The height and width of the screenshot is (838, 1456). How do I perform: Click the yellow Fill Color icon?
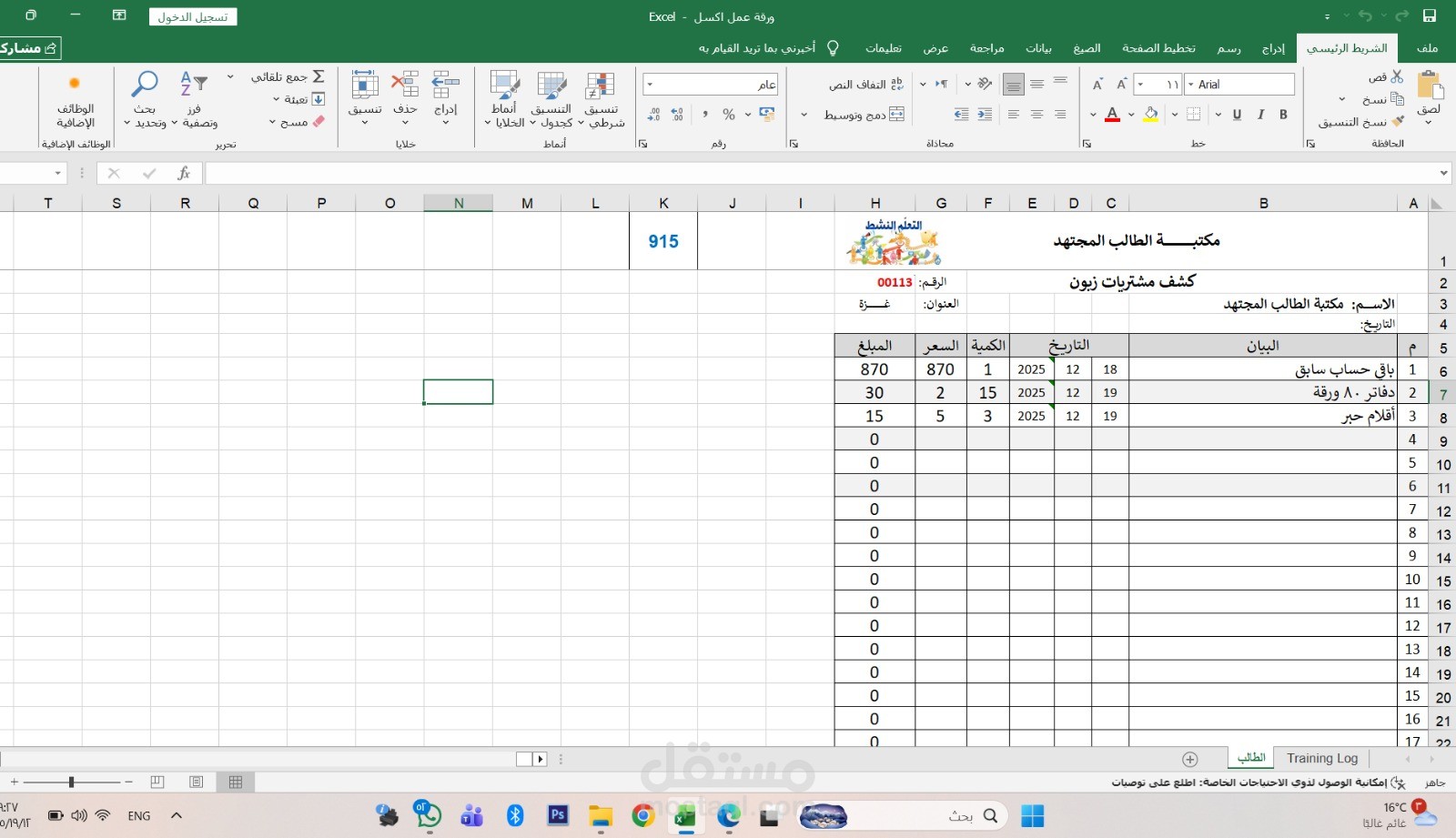click(1150, 115)
